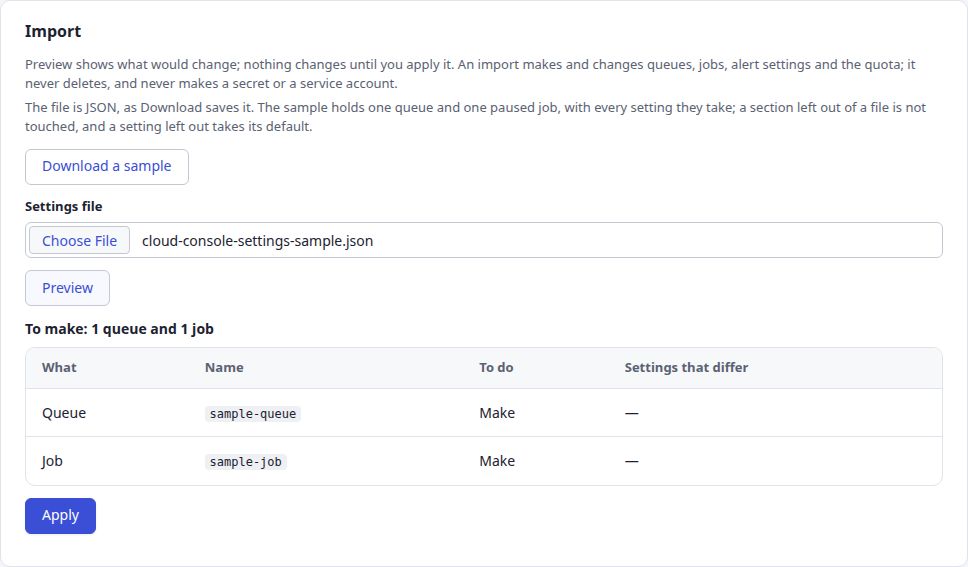
Task: Select the Job row label
Action: point(52,461)
